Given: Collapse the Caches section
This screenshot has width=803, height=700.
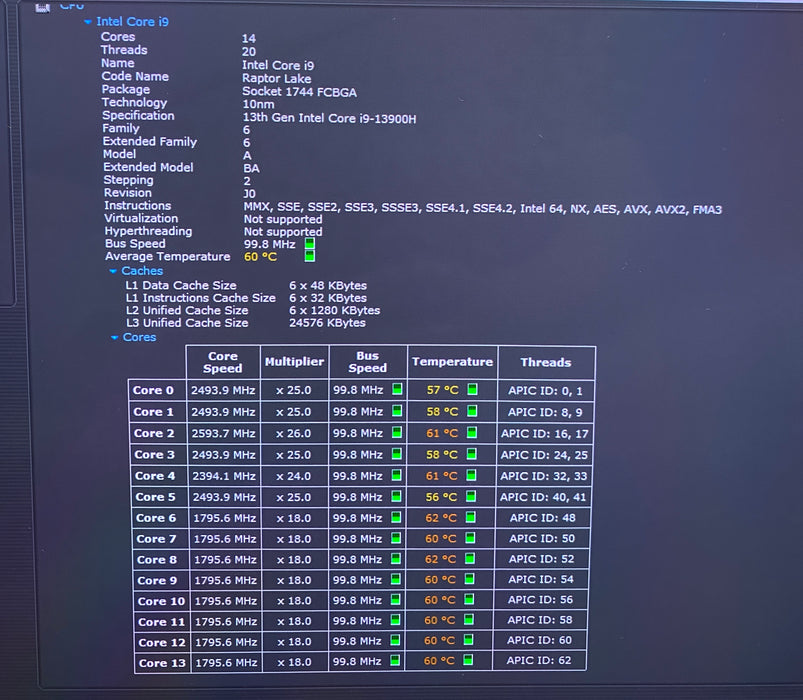Looking at the screenshot, I should tap(113, 271).
